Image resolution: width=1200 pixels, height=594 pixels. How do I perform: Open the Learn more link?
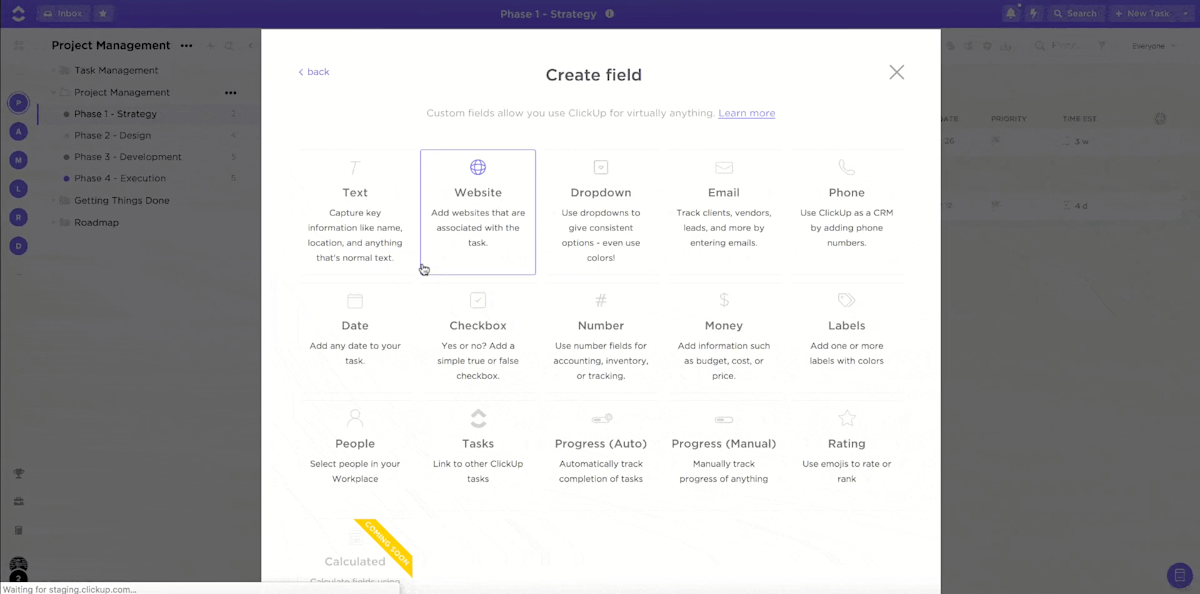tap(746, 113)
